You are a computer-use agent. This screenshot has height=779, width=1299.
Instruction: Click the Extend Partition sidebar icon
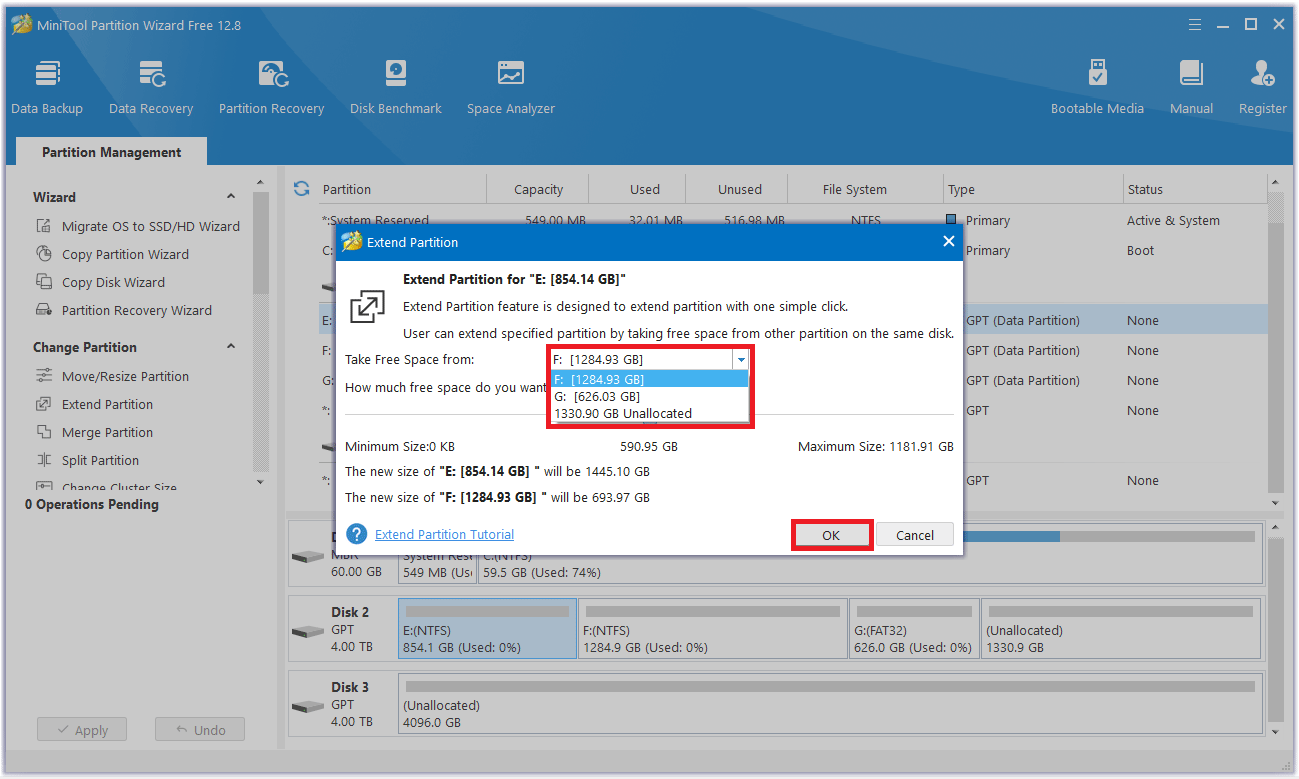(x=44, y=404)
